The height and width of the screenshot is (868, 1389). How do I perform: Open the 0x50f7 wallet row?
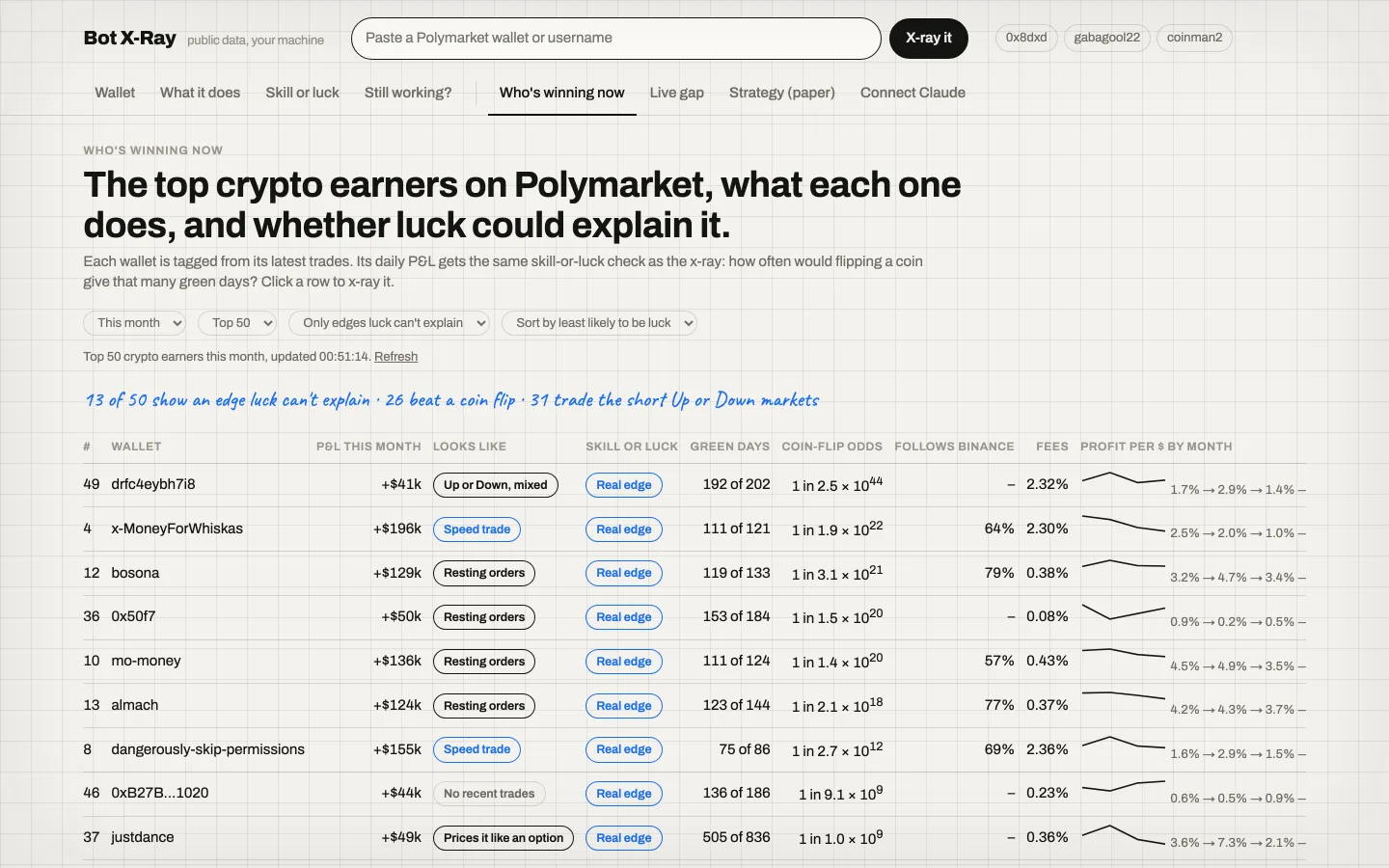click(x=694, y=617)
